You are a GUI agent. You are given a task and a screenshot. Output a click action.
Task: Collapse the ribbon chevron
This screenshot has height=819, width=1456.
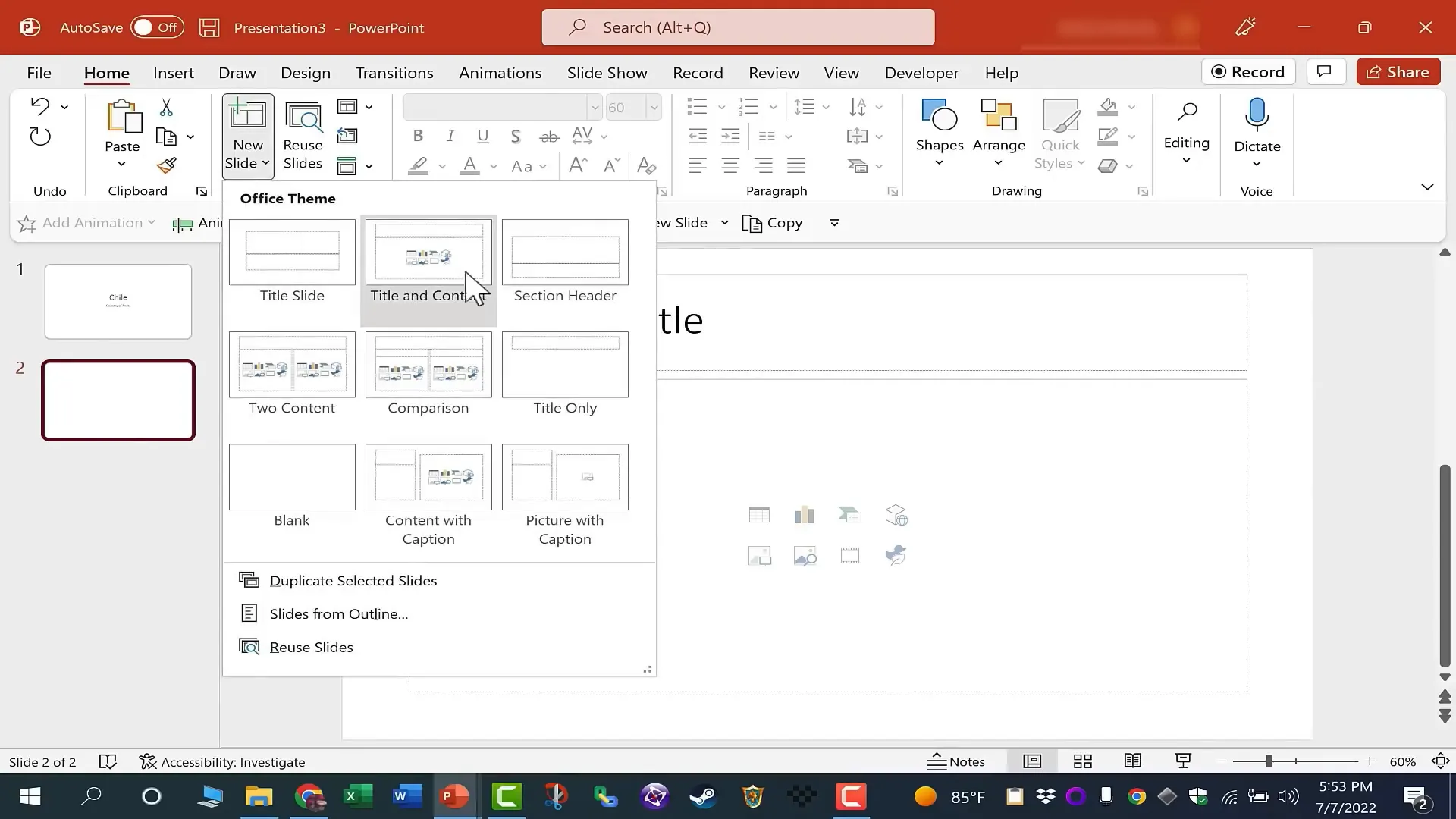tap(1427, 187)
